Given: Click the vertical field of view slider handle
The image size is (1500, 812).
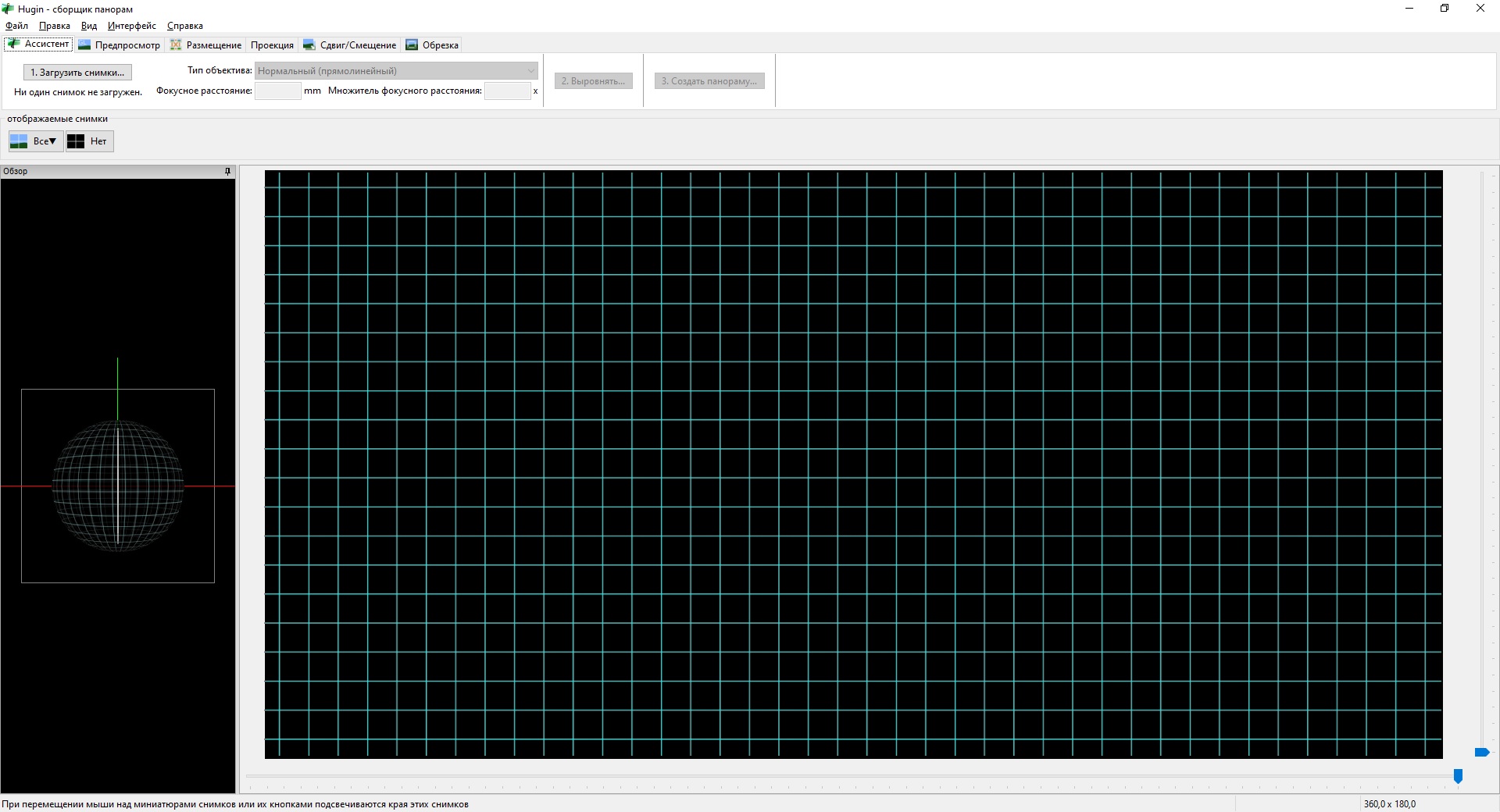Looking at the screenshot, I should [1481, 752].
